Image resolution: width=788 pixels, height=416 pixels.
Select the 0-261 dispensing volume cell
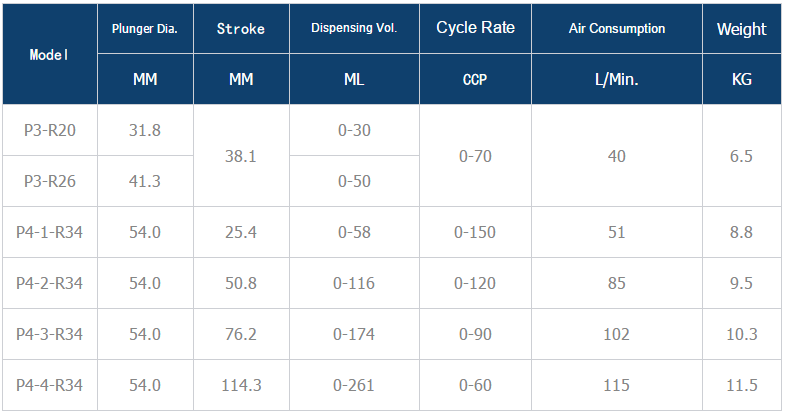355,385
